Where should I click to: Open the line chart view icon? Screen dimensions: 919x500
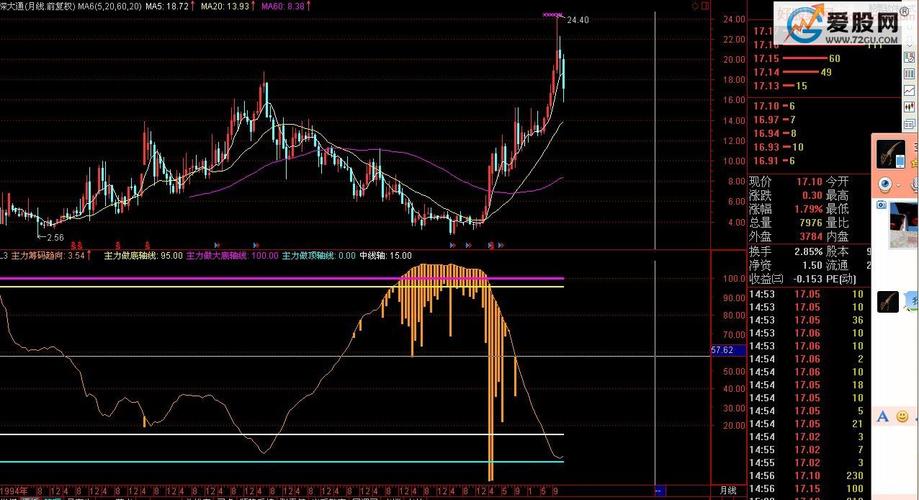[910, 91]
